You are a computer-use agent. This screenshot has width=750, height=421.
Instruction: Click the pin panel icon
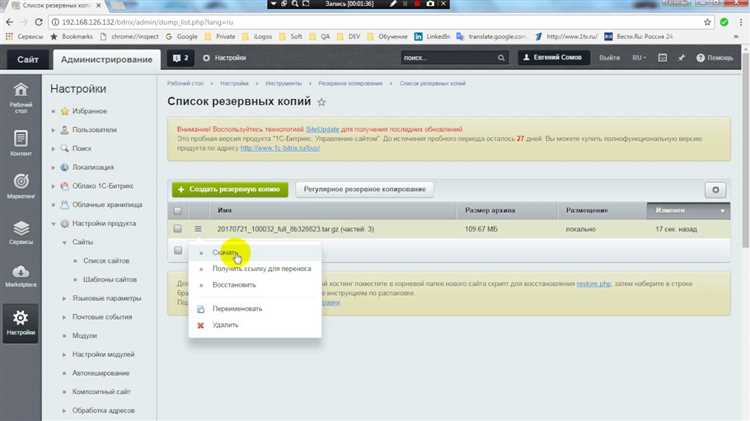pyautogui.click(x=682, y=58)
